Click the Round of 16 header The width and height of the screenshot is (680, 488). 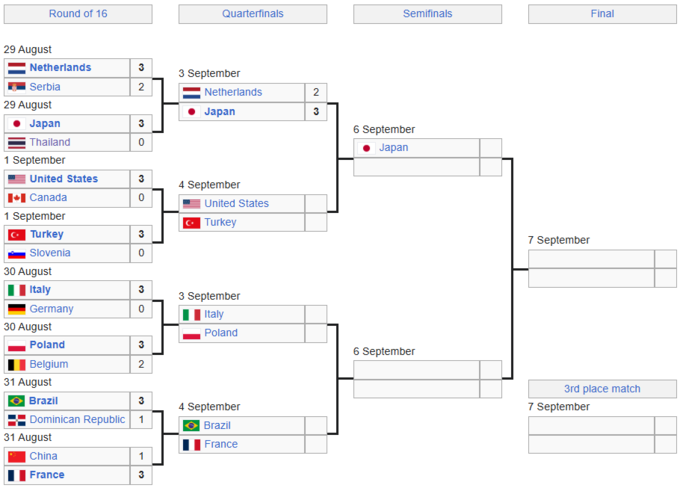(x=77, y=14)
